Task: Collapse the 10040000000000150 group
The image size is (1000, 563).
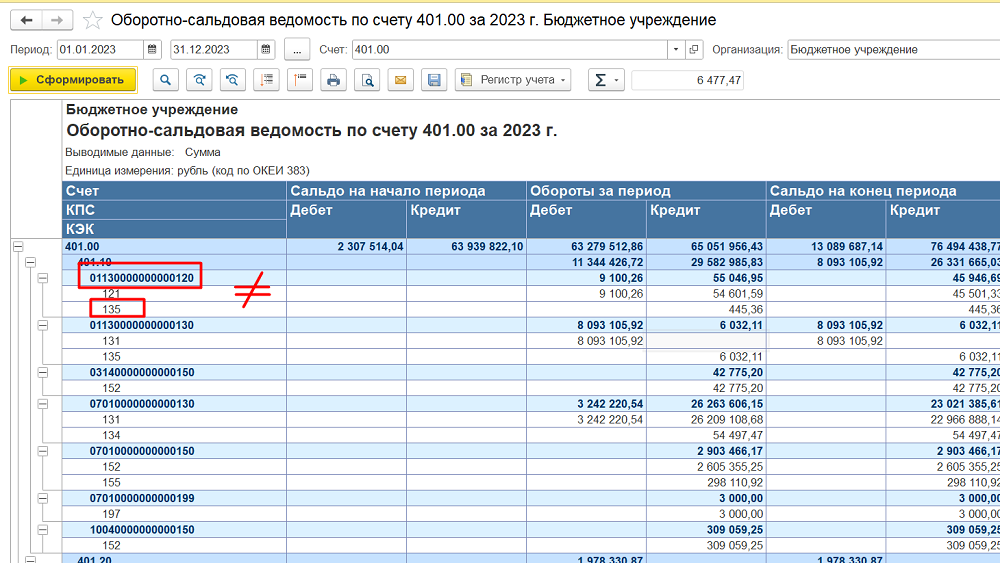Action: tap(43, 529)
